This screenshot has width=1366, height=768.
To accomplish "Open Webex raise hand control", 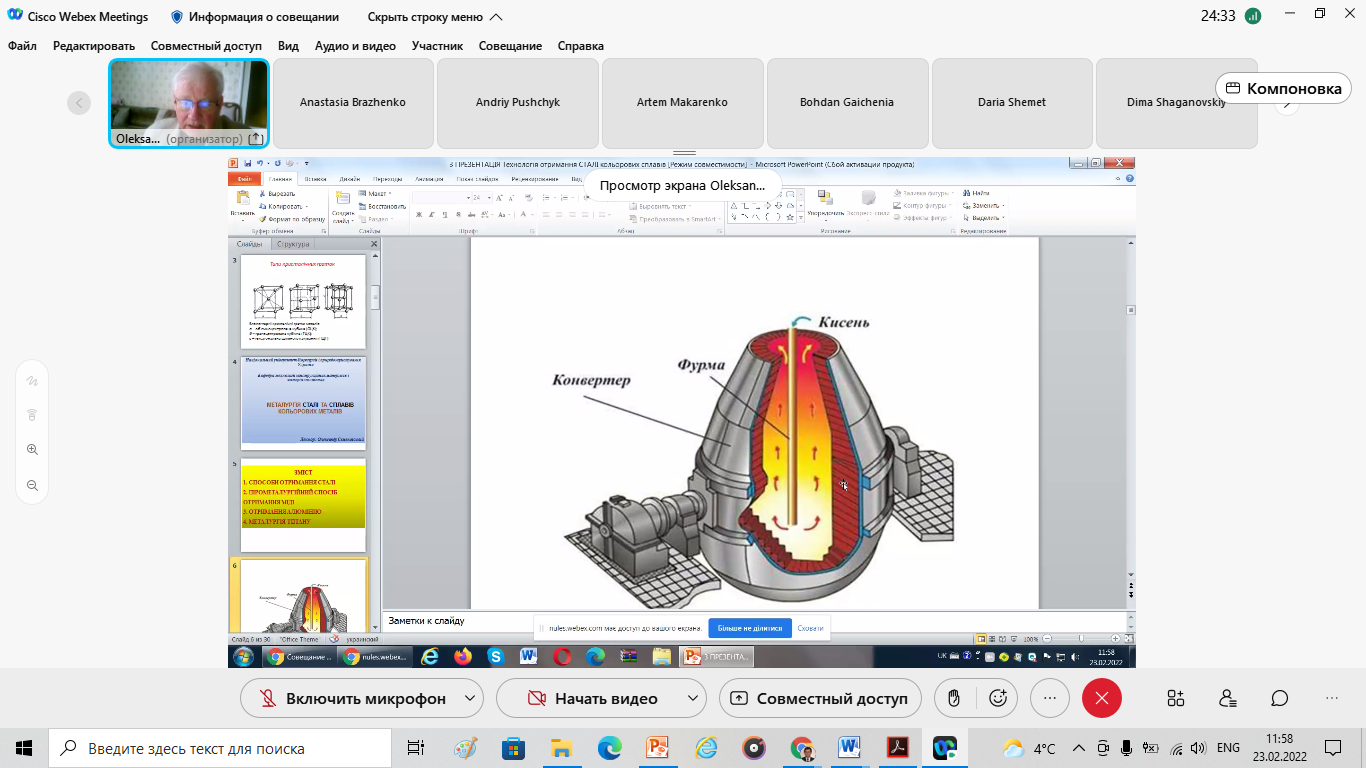I will [x=955, y=698].
